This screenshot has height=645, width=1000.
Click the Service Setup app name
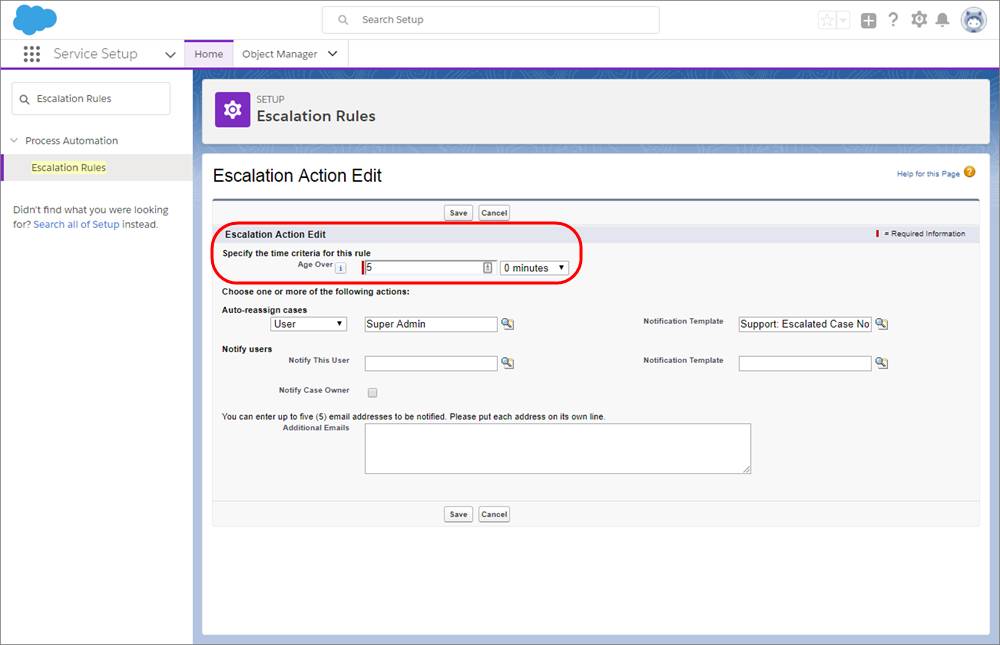click(x=96, y=54)
